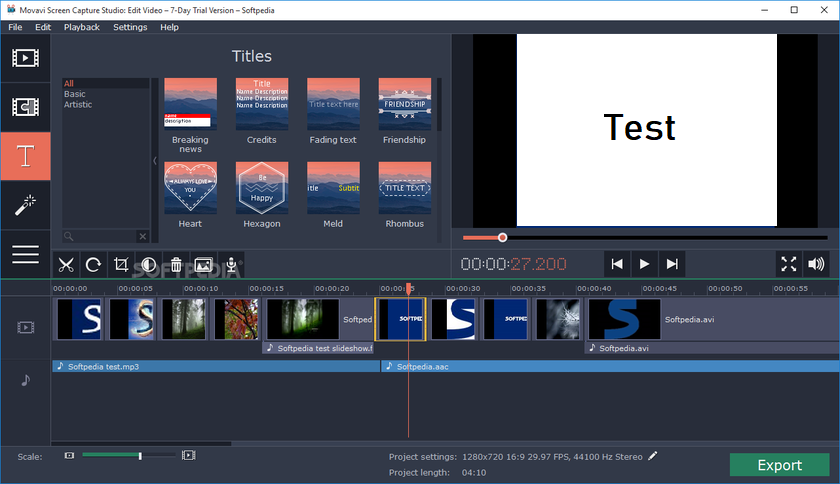Click Record audio microphone icon
This screenshot has width=840, height=484.
(x=231, y=265)
